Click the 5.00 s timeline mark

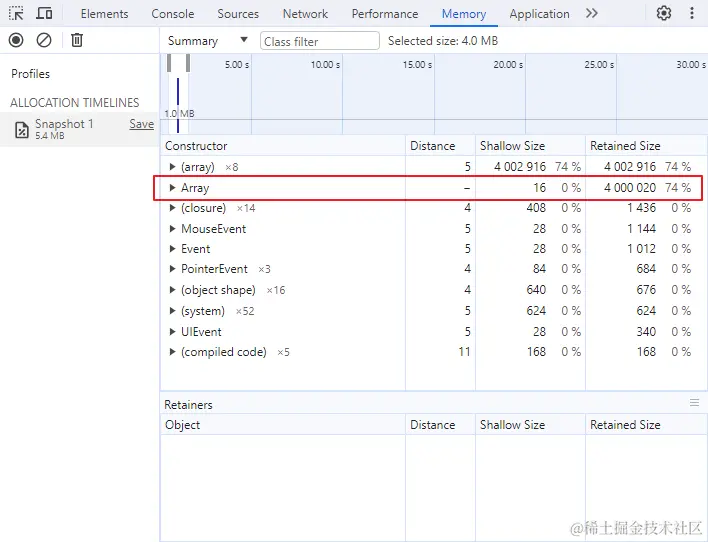(237, 65)
